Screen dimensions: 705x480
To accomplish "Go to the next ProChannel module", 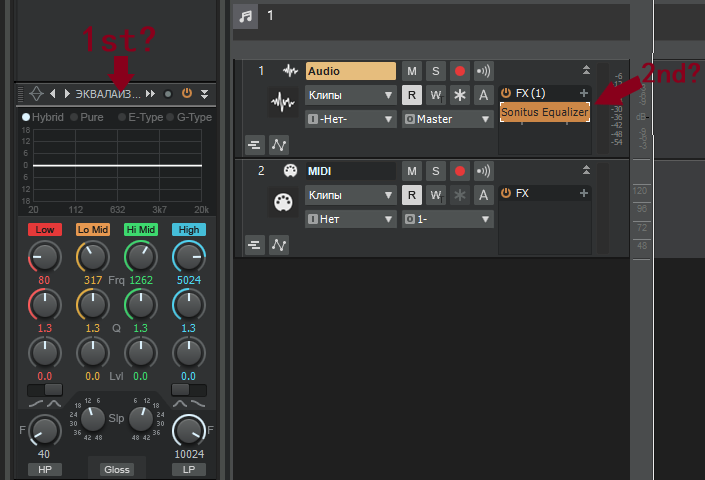I will (x=67, y=93).
